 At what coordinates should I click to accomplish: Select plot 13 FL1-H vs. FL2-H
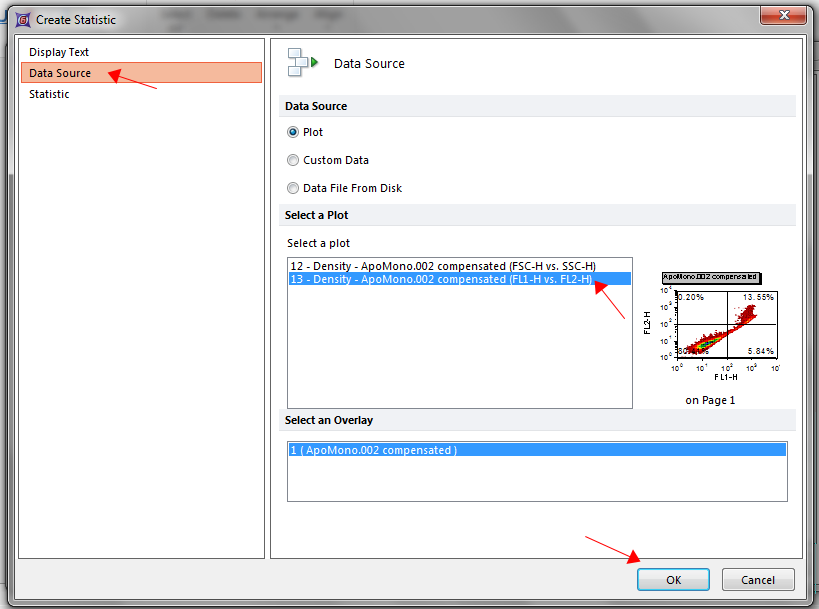pos(460,279)
